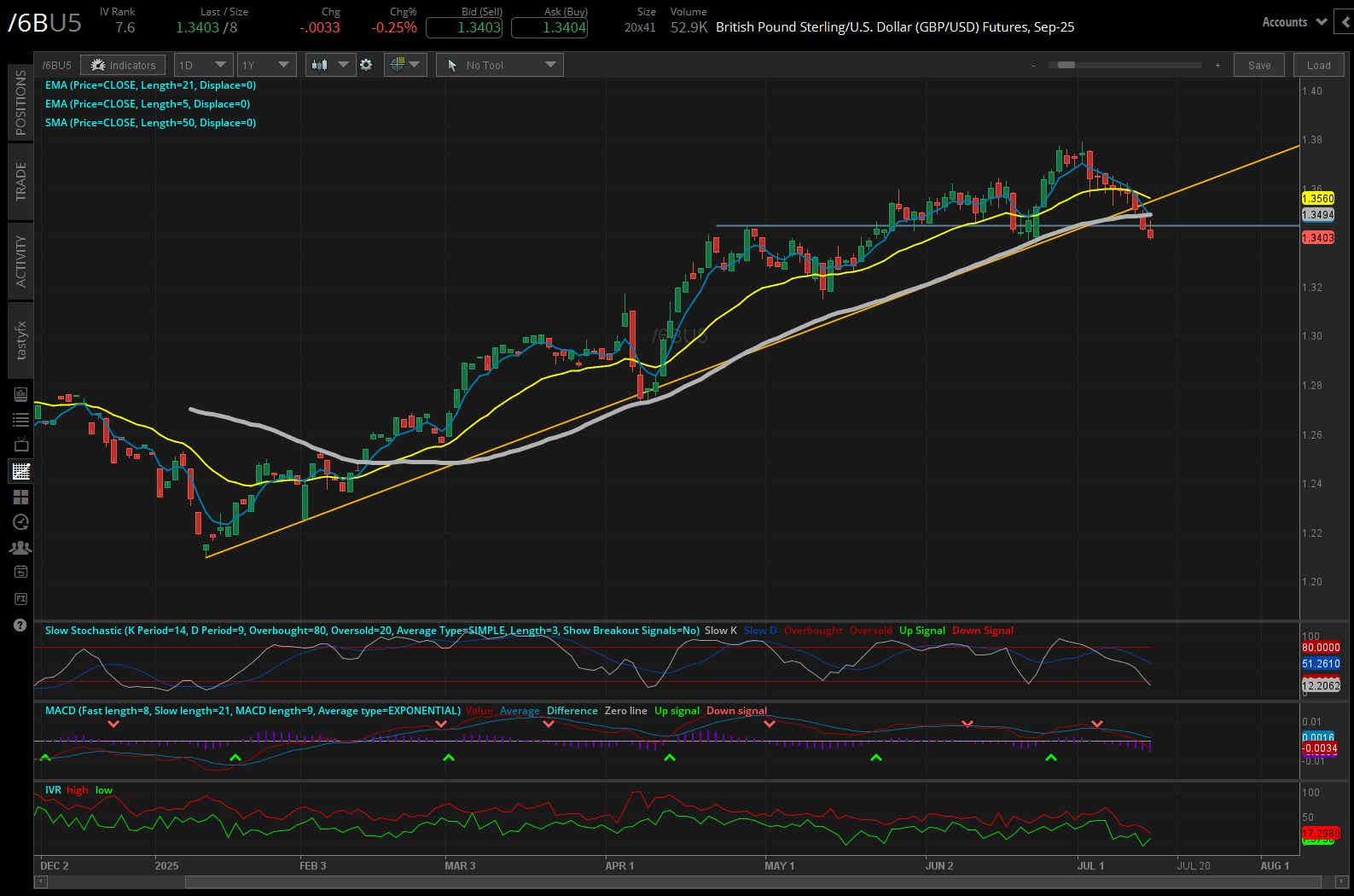Click the Ask (Buy) 1.3404 price box
This screenshot has height=896, width=1354.
pyautogui.click(x=549, y=27)
